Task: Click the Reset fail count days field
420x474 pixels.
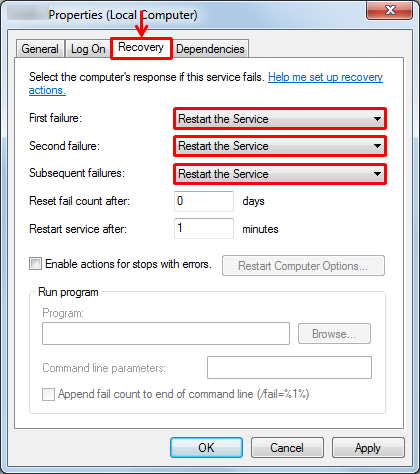Action: click(204, 201)
